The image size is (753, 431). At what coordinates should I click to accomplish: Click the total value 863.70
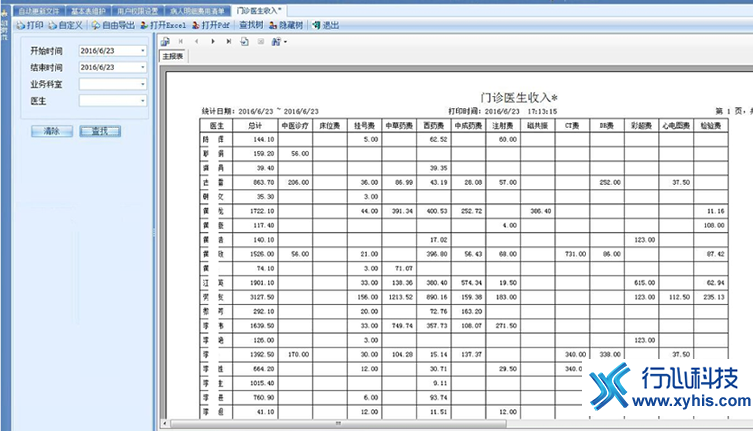(264, 183)
